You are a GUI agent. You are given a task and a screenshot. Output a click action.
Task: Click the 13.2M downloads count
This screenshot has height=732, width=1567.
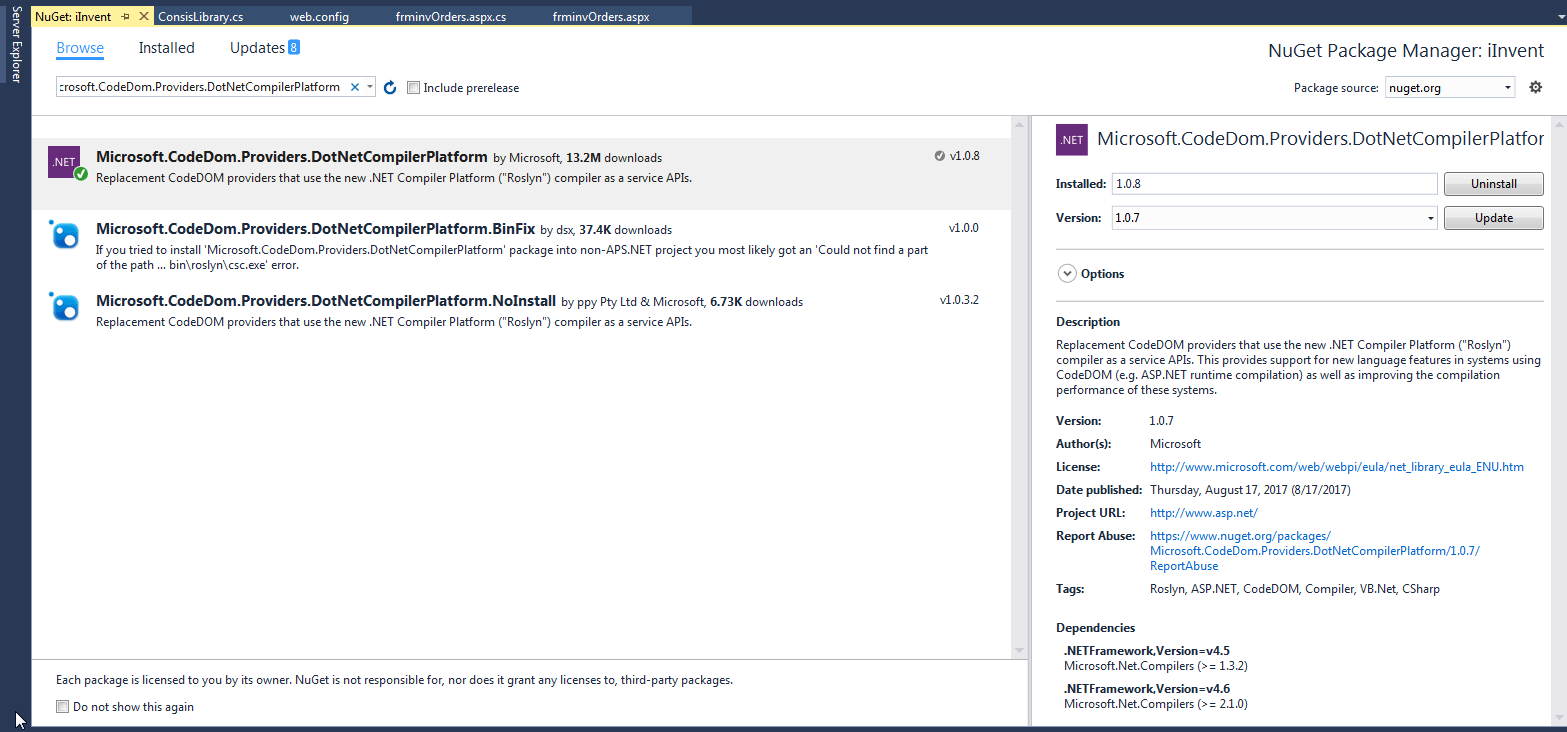tap(614, 158)
